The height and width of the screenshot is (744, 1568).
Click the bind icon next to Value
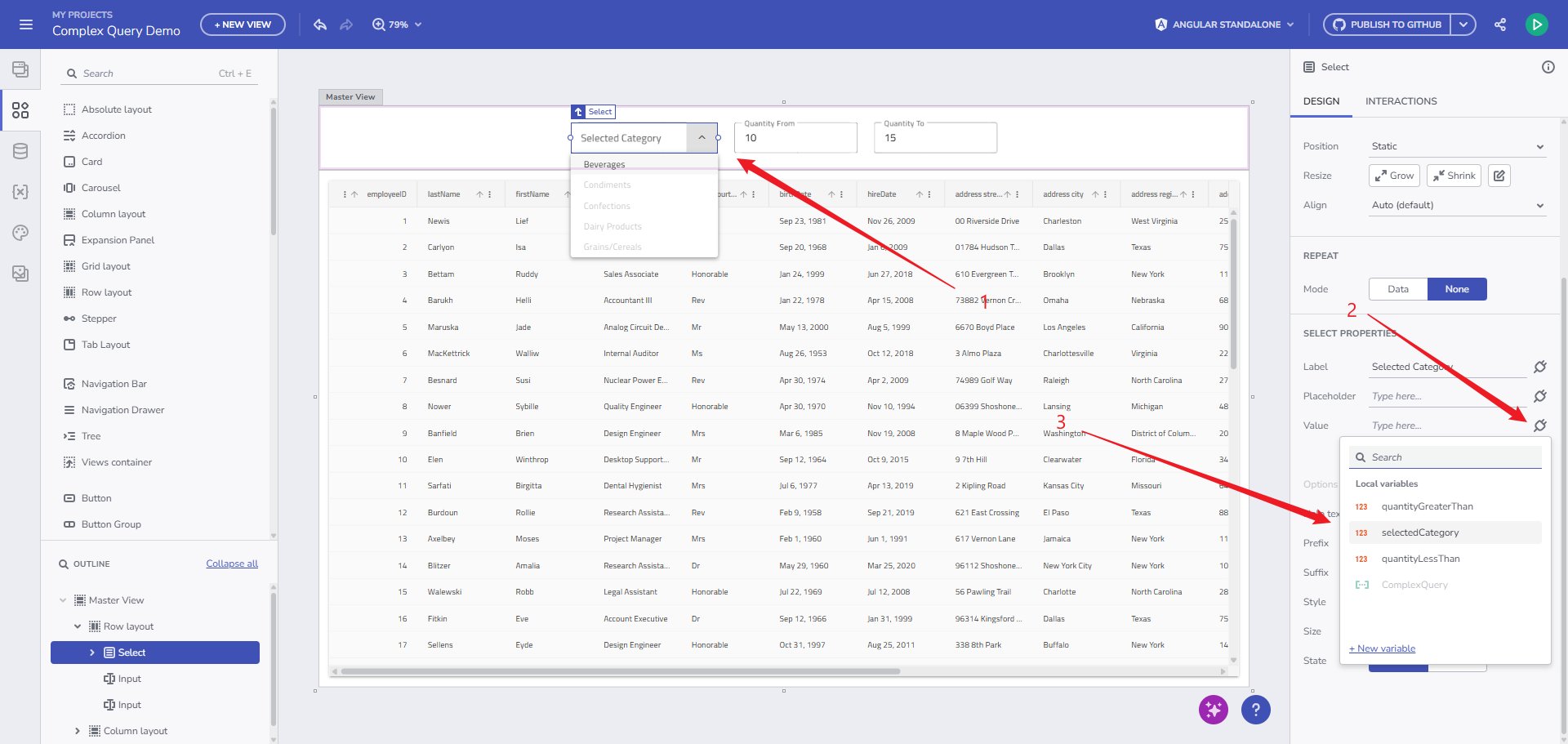coord(1540,425)
